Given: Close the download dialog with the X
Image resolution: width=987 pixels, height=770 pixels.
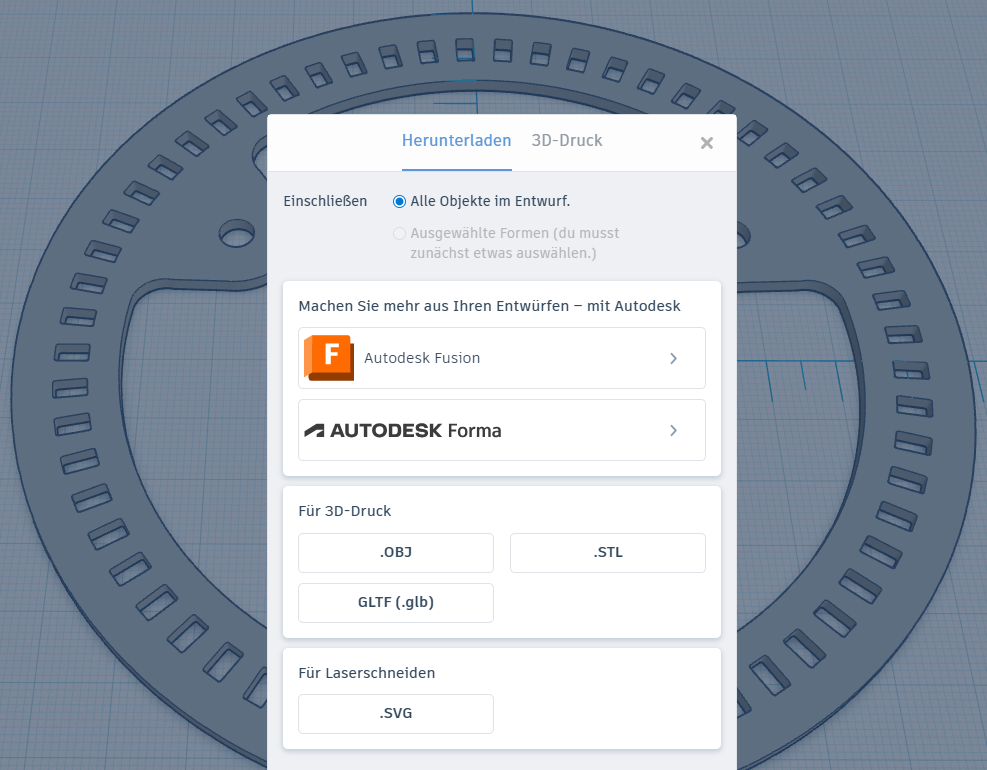Looking at the screenshot, I should tap(707, 143).
